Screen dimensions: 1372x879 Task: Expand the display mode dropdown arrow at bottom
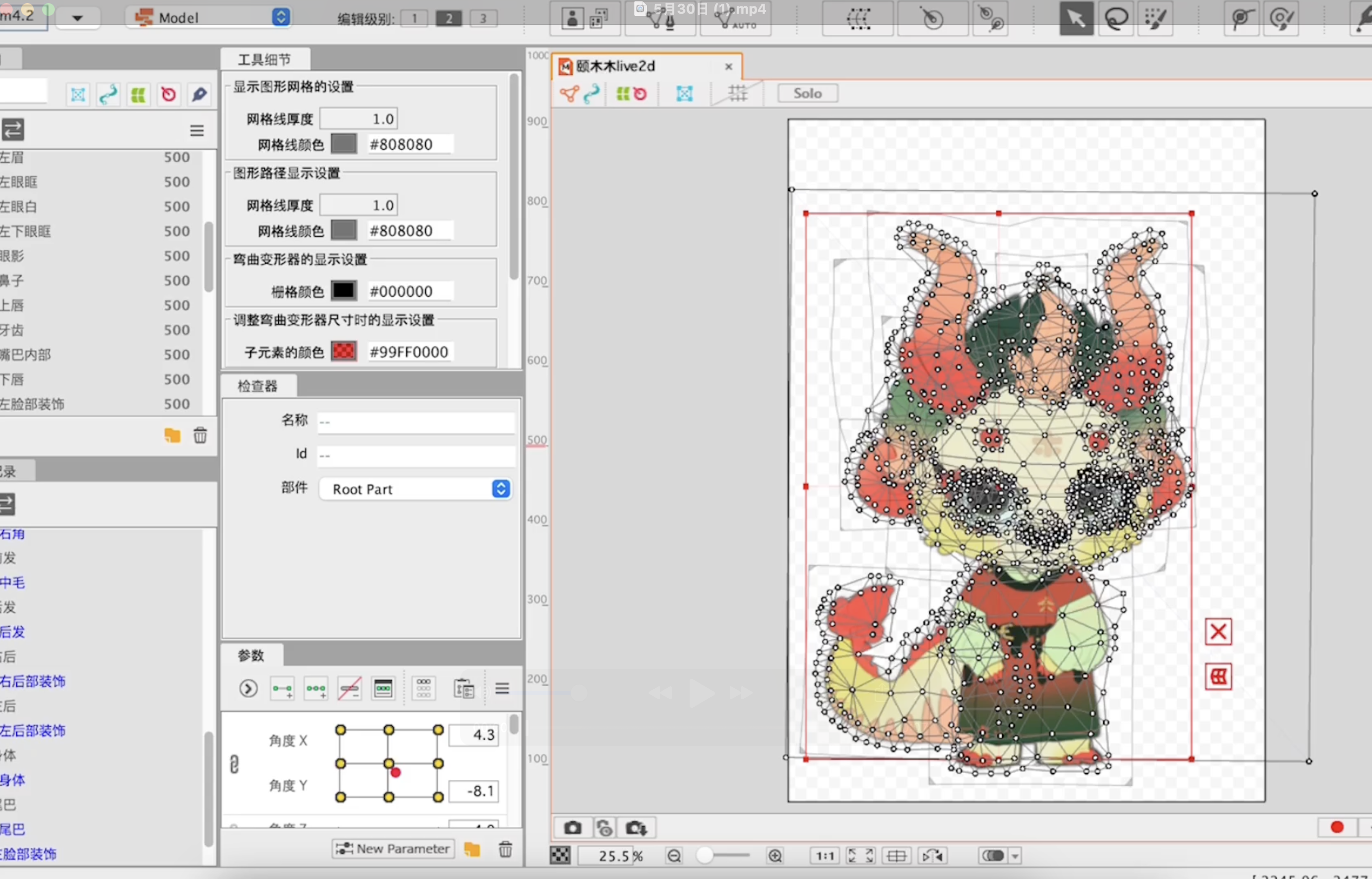[x=1015, y=856]
